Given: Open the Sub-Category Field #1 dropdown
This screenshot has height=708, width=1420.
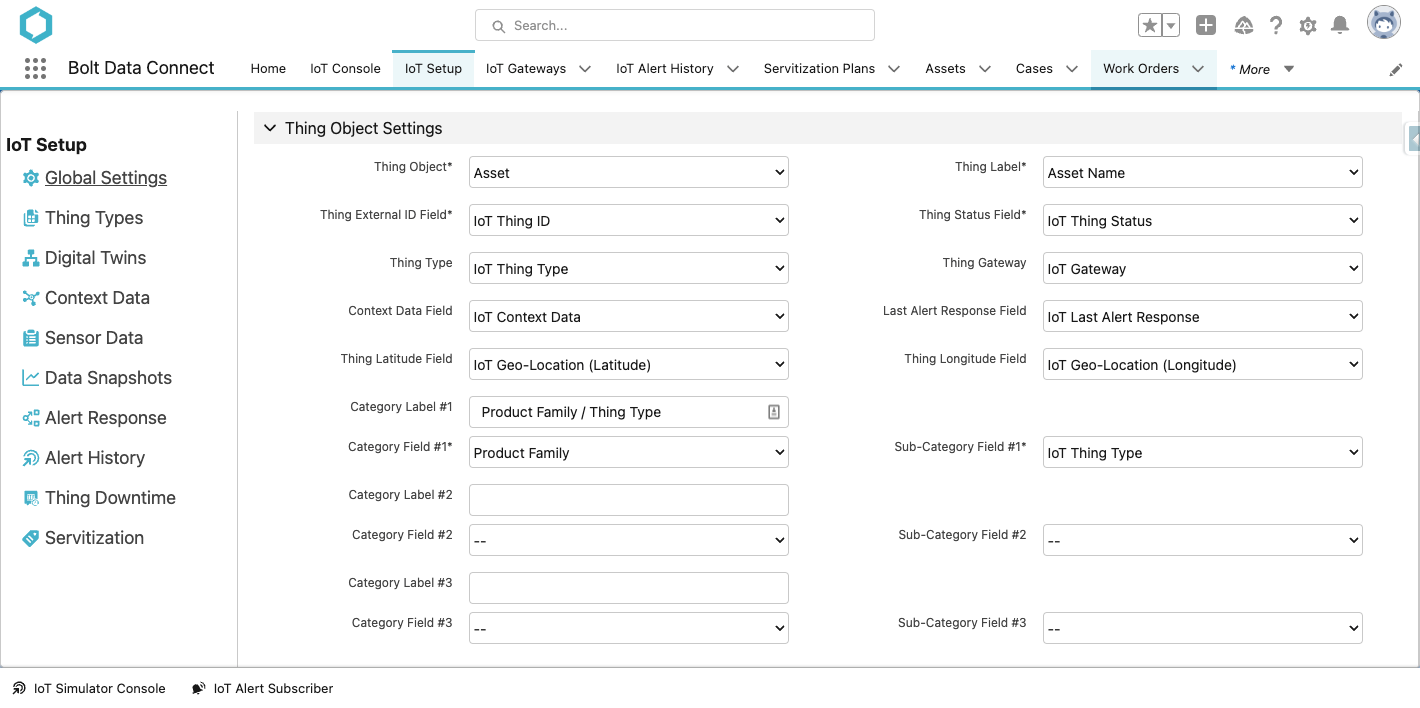Looking at the screenshot, I should coord(1203,452).
